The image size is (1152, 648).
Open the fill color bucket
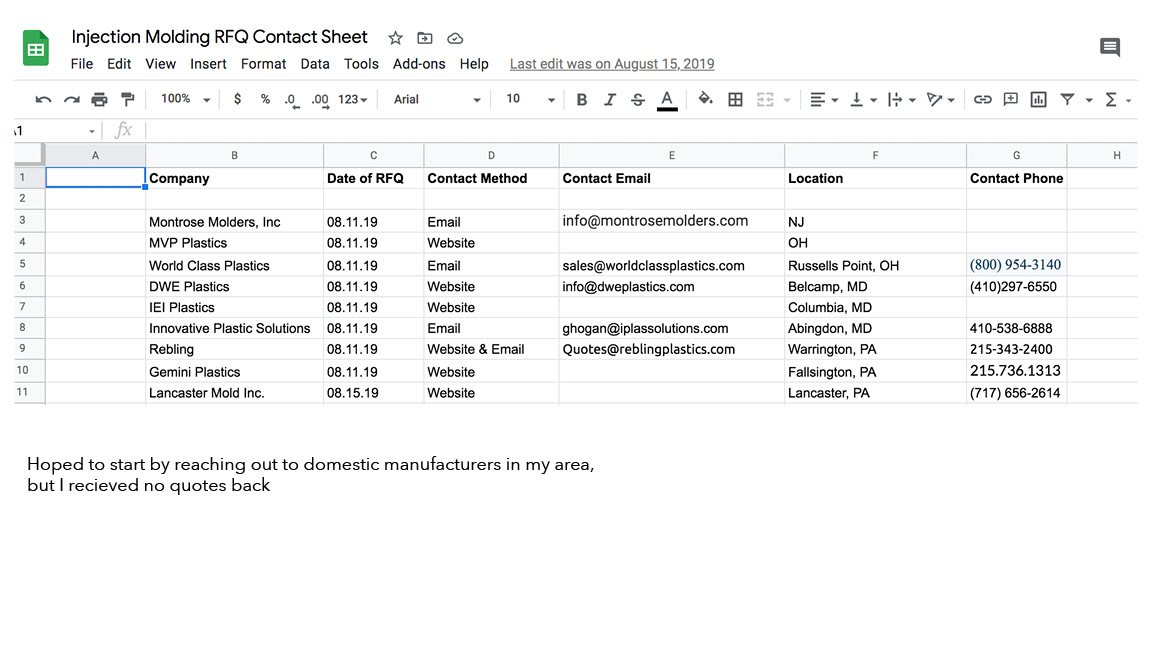(x=705, y=98)
